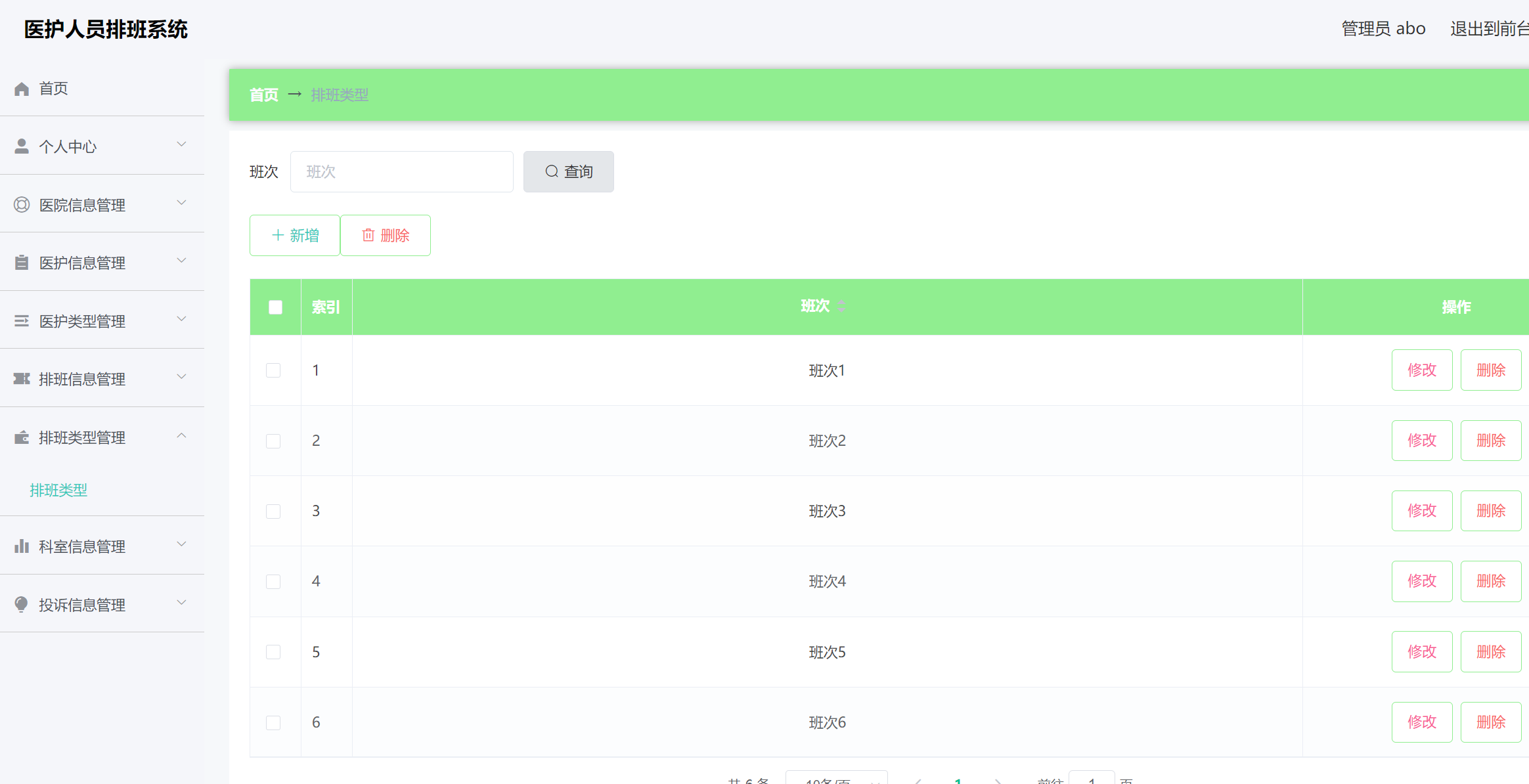Viewport: 1529px width, 784px height.
Task: Click the sort arrows in 班次 column header
Action: pyautogui.click(x=841, y=306)
